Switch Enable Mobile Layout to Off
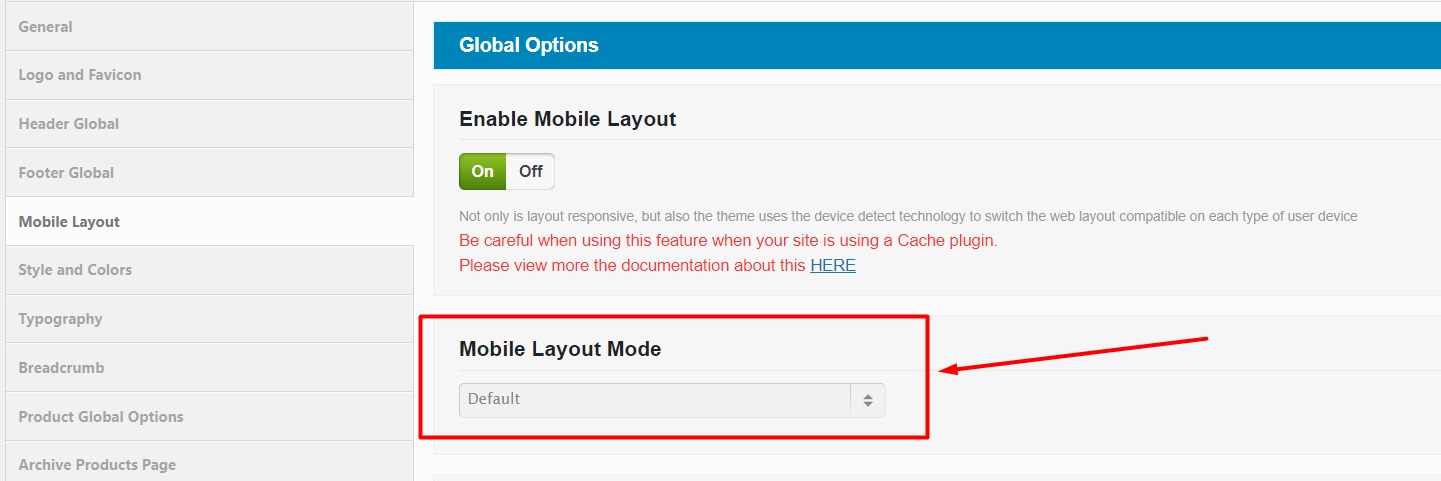This screenshot has width=1441, height=481. point(530,172)
